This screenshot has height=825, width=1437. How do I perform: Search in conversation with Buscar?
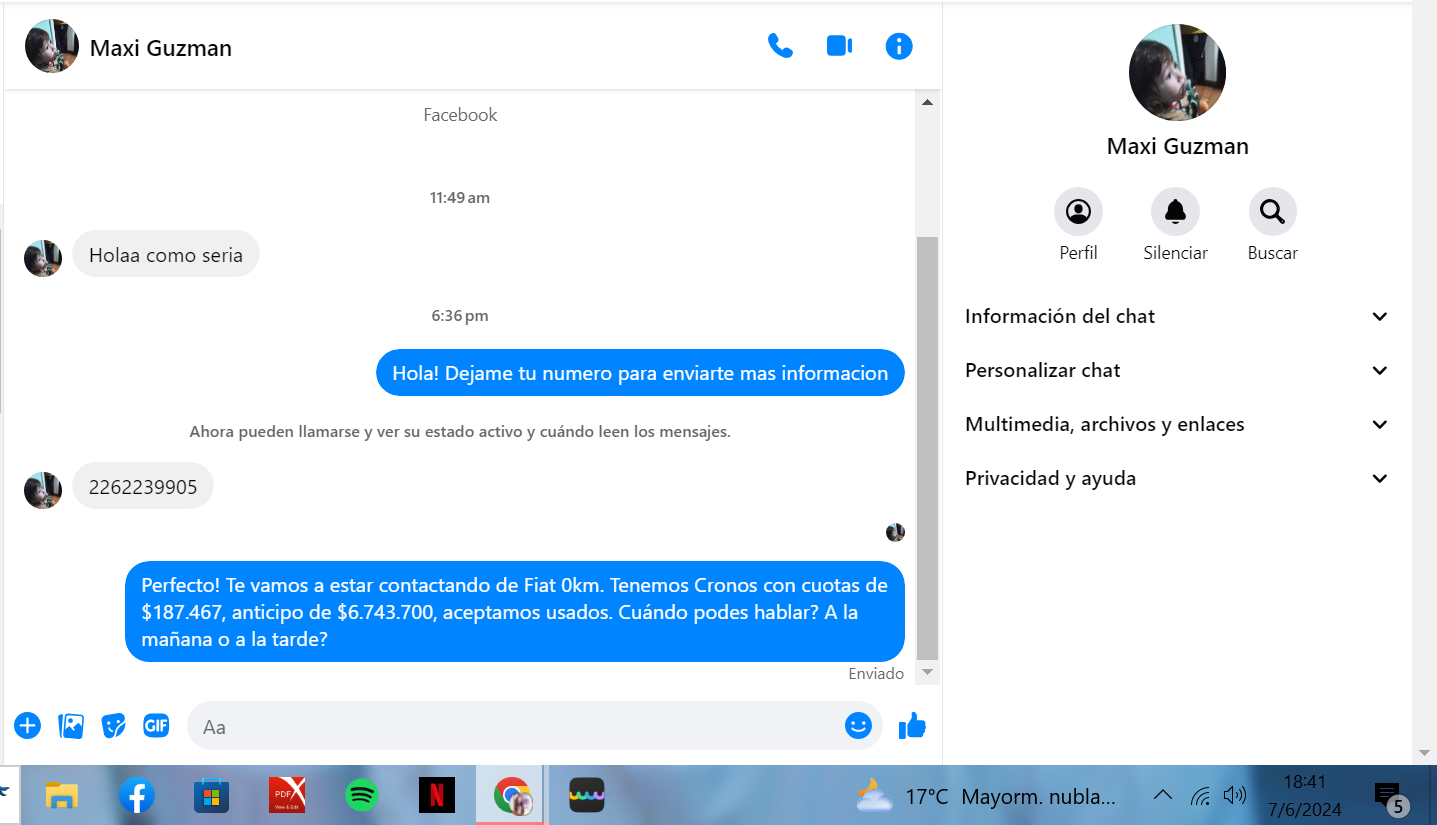(x=1272, y=212)
